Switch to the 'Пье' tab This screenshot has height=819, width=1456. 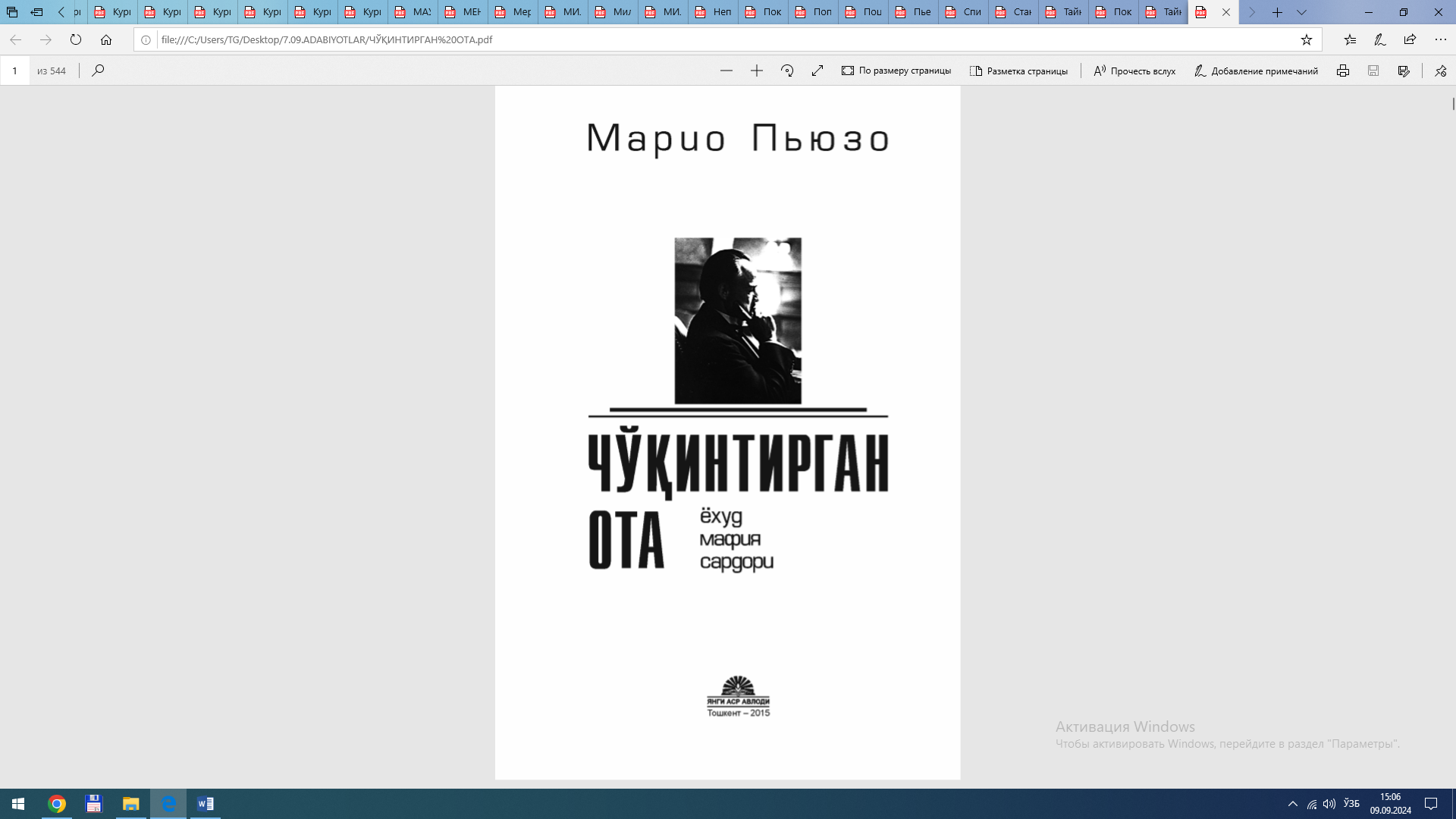tap(914, 12)
